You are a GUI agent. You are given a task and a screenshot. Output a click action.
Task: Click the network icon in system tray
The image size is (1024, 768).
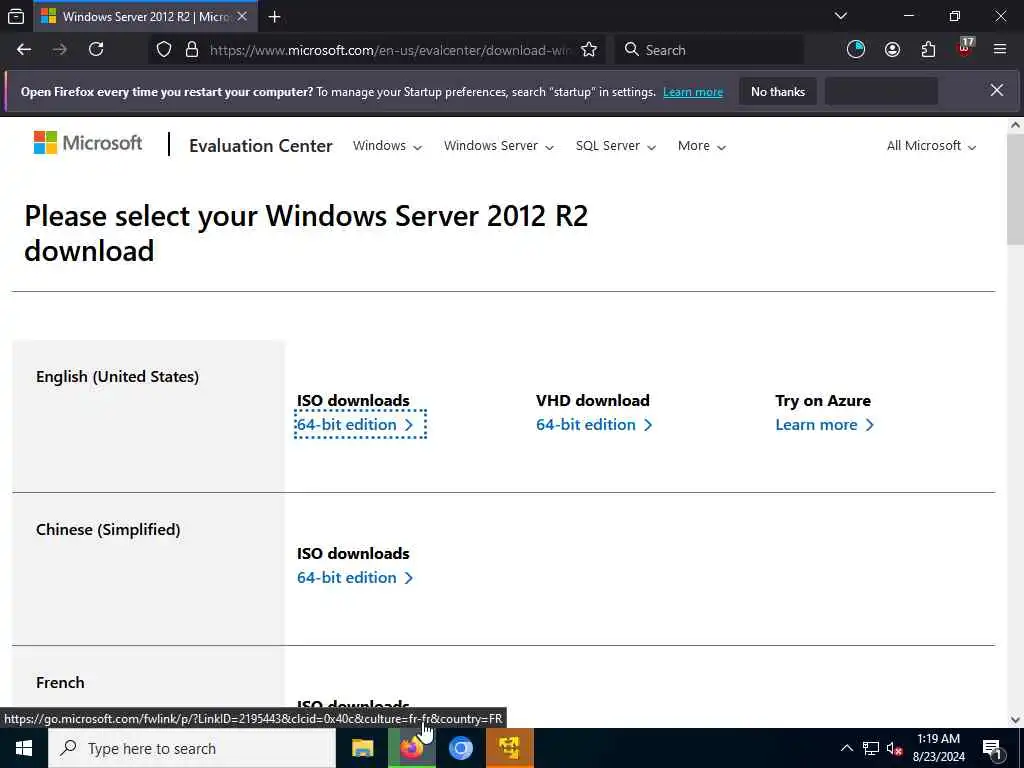(871, 748)
